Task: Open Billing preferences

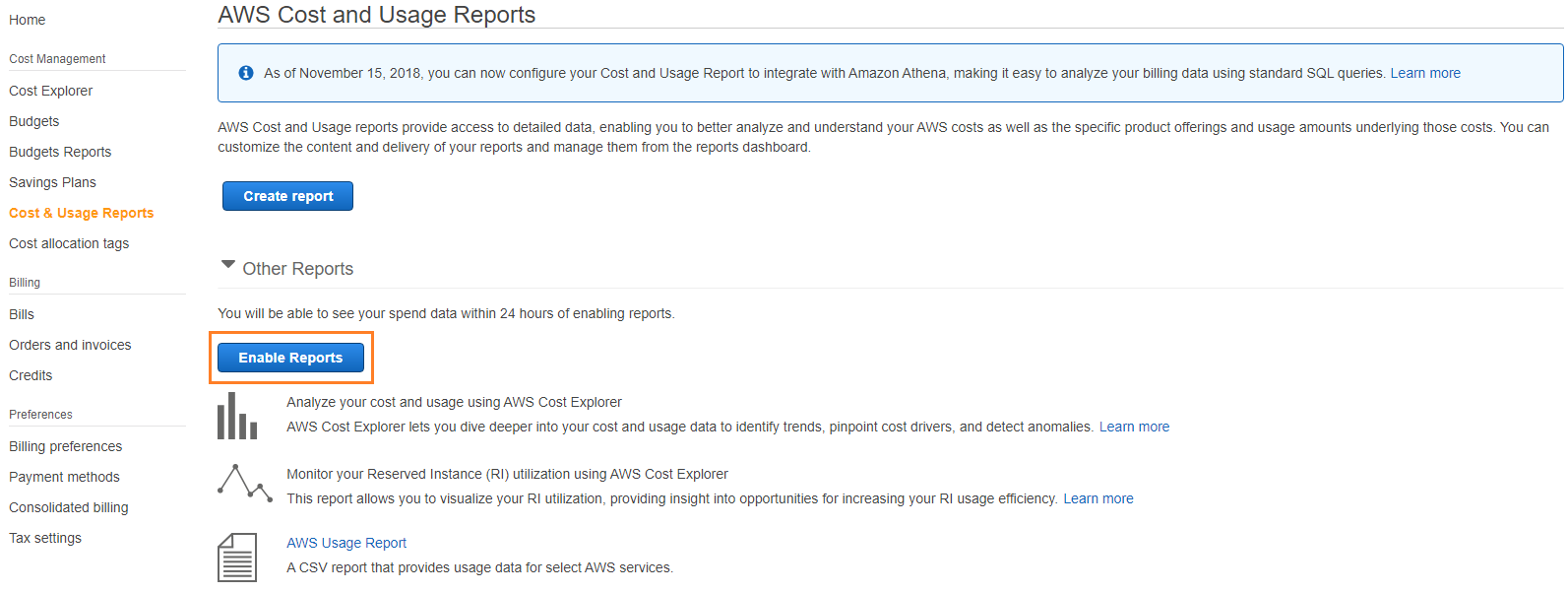Action: pyautogui.click(x=66, y=446)
